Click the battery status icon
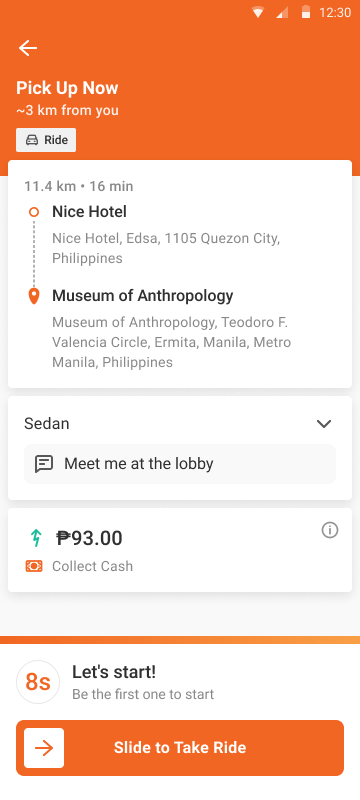 pyautogui.click(x=306, y=12)
